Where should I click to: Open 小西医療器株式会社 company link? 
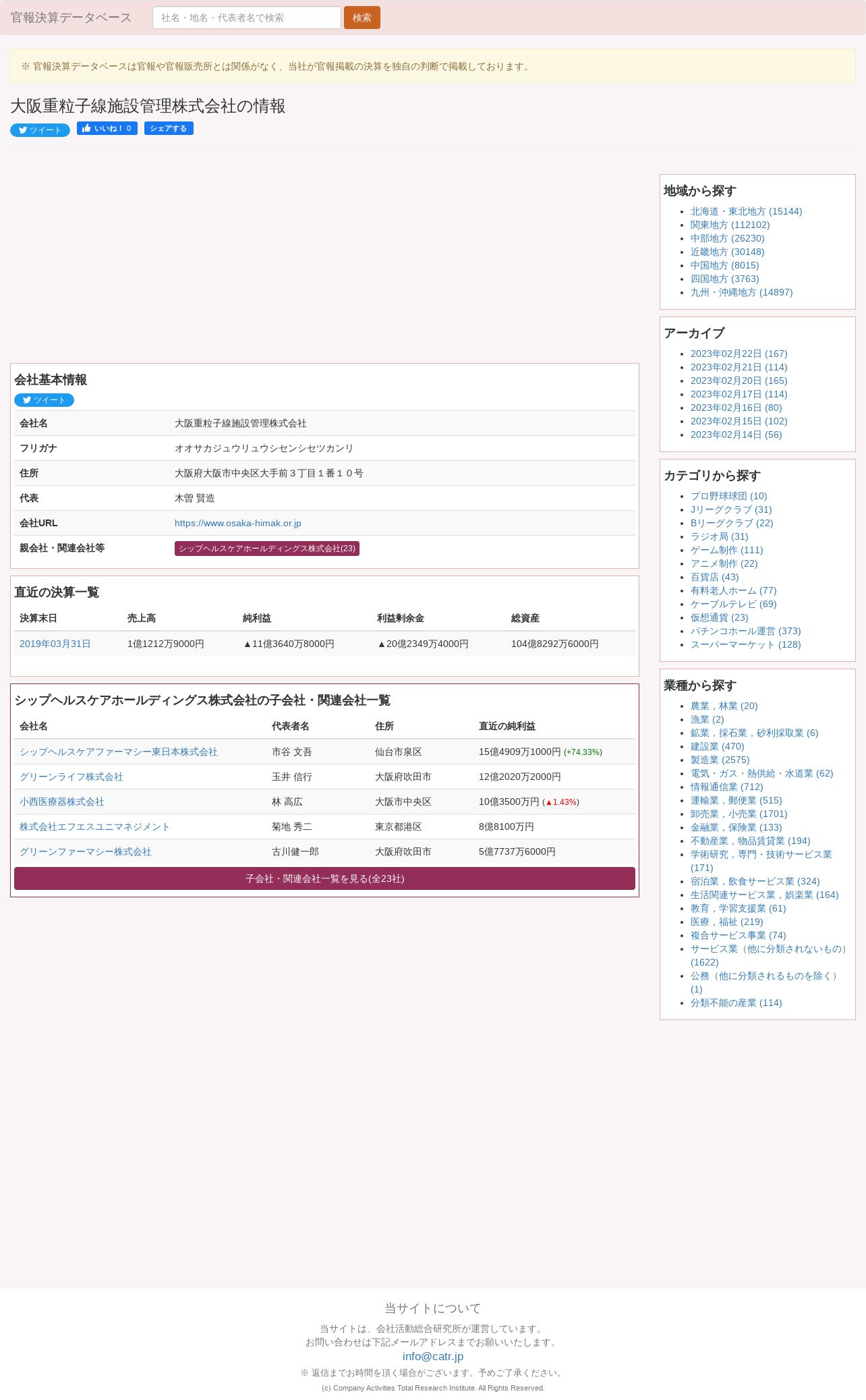pos(62,802)
